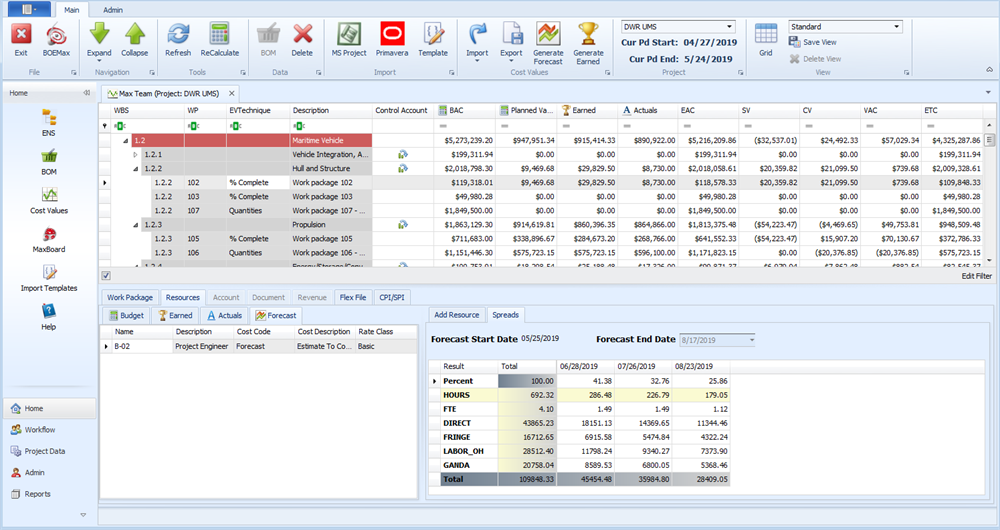The height and width of the screenshot is (530, 1000).
Task: Toggle the filter checkbox below the grid
Action: pyautogui.click(x=106, y=275)
